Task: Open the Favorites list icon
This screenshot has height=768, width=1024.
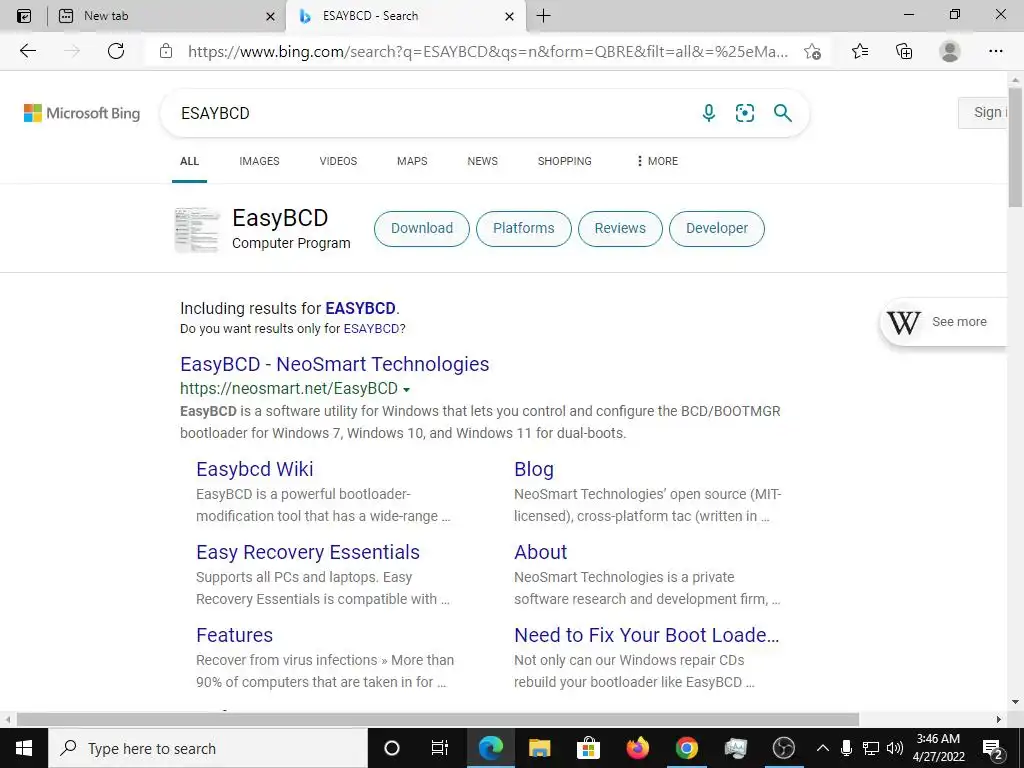Action: tap(860, 51)
